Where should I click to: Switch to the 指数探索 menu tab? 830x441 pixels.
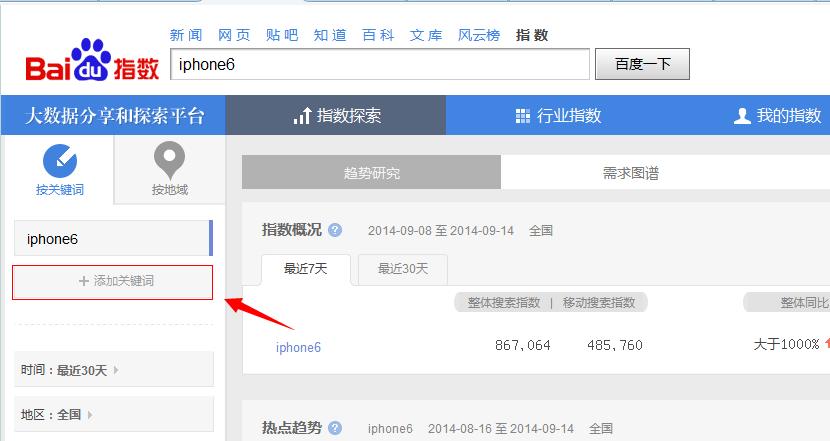pos(336,115)
